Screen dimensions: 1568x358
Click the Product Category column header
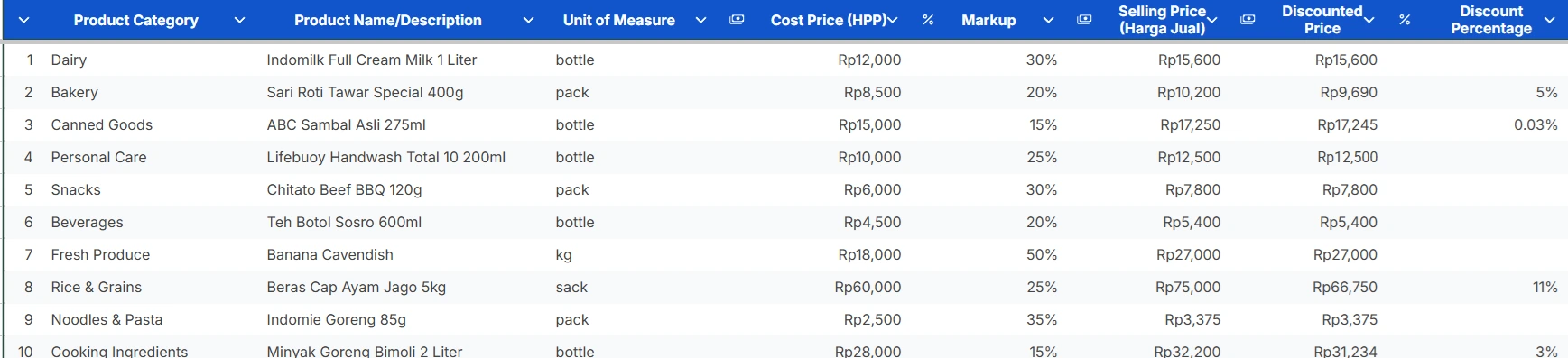136,20
